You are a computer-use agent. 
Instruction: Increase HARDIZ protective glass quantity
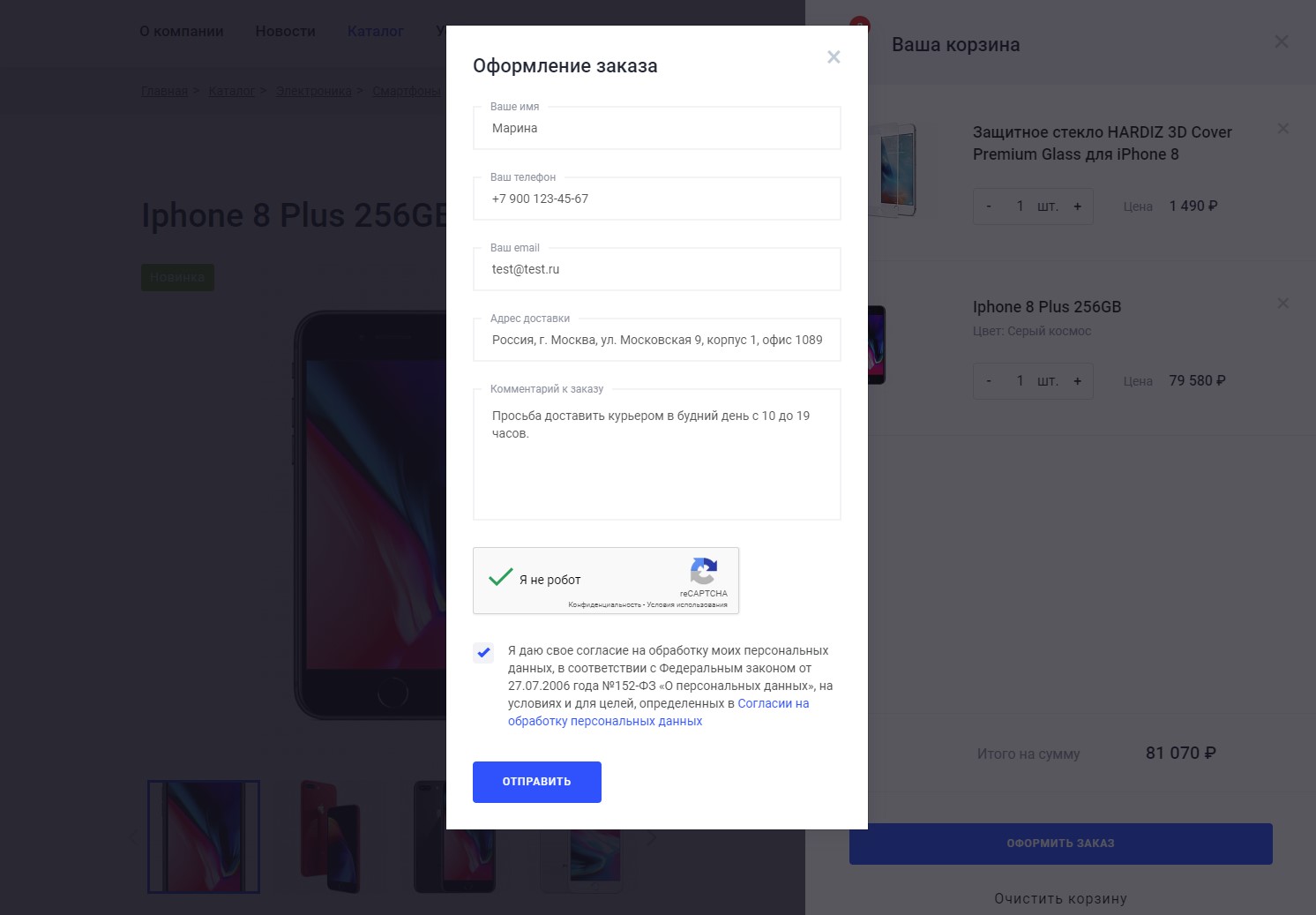[1077, 206]
